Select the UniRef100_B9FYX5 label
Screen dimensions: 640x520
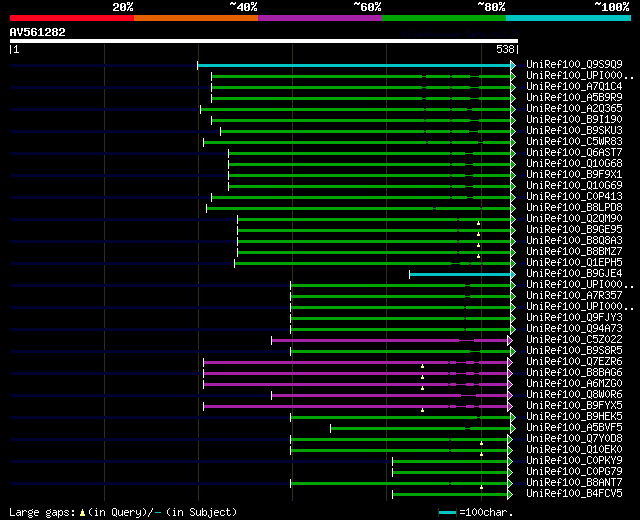(574, 406)
